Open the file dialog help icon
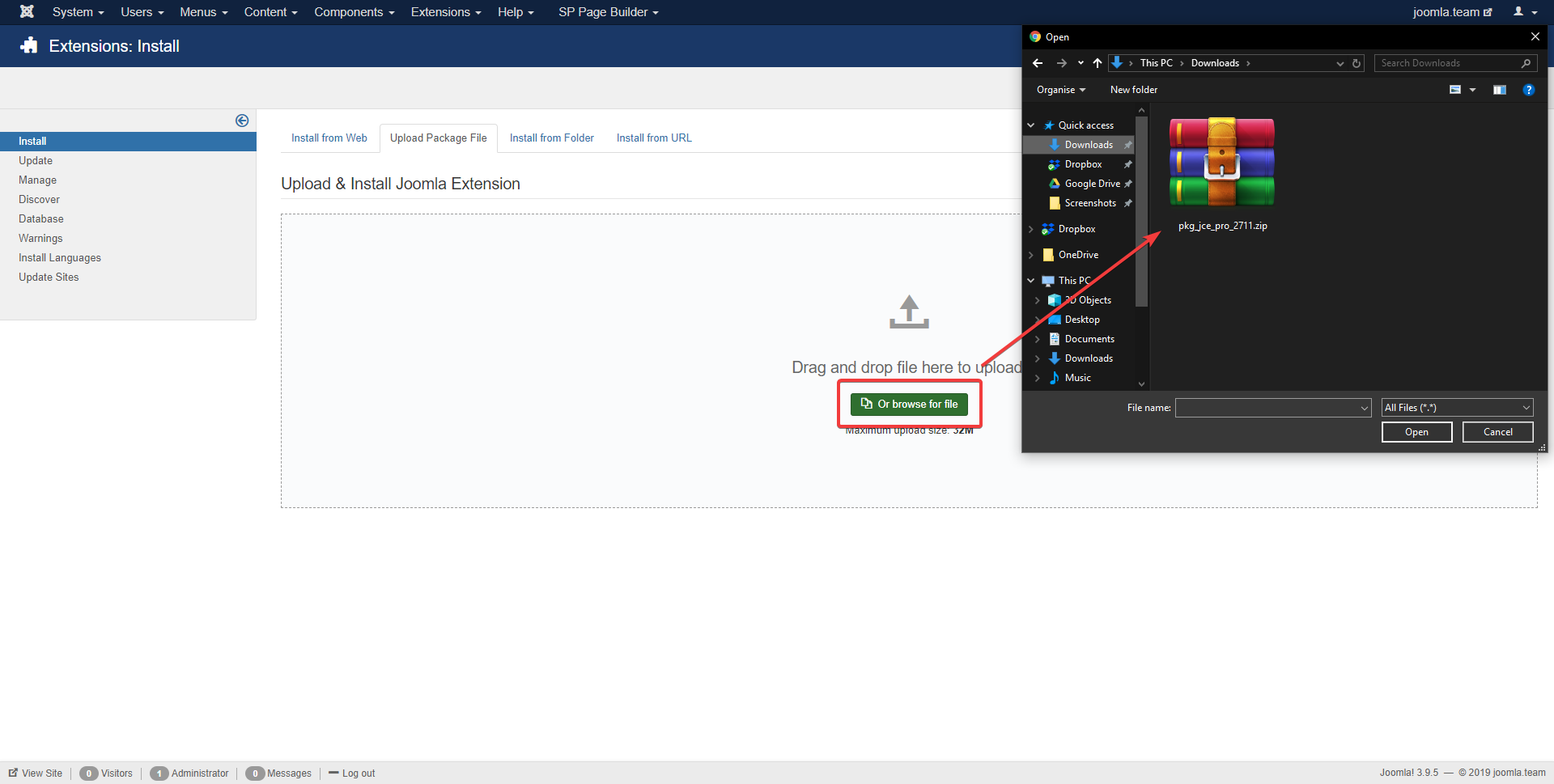Viewport: 1554px width, 784px height. click(1528, 90)
